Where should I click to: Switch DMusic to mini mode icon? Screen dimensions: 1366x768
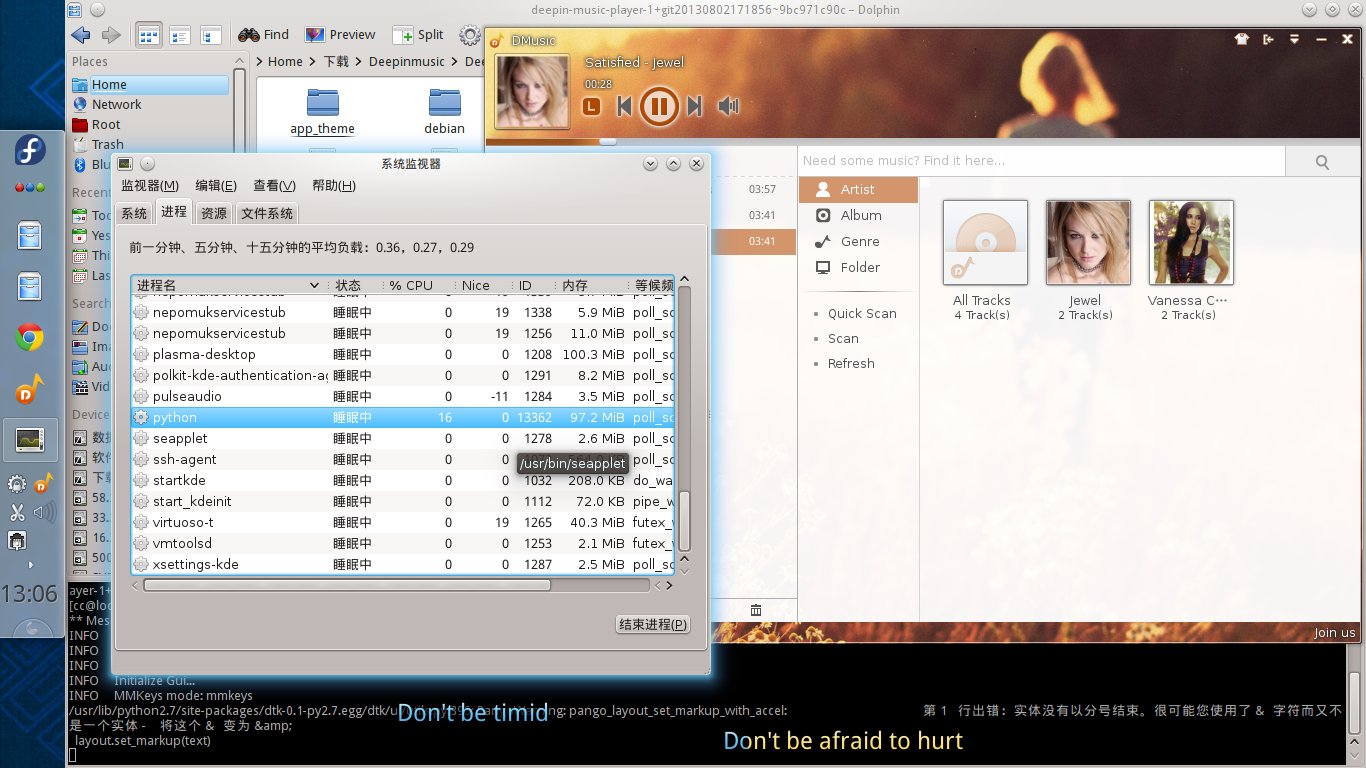click(1268, 40)
